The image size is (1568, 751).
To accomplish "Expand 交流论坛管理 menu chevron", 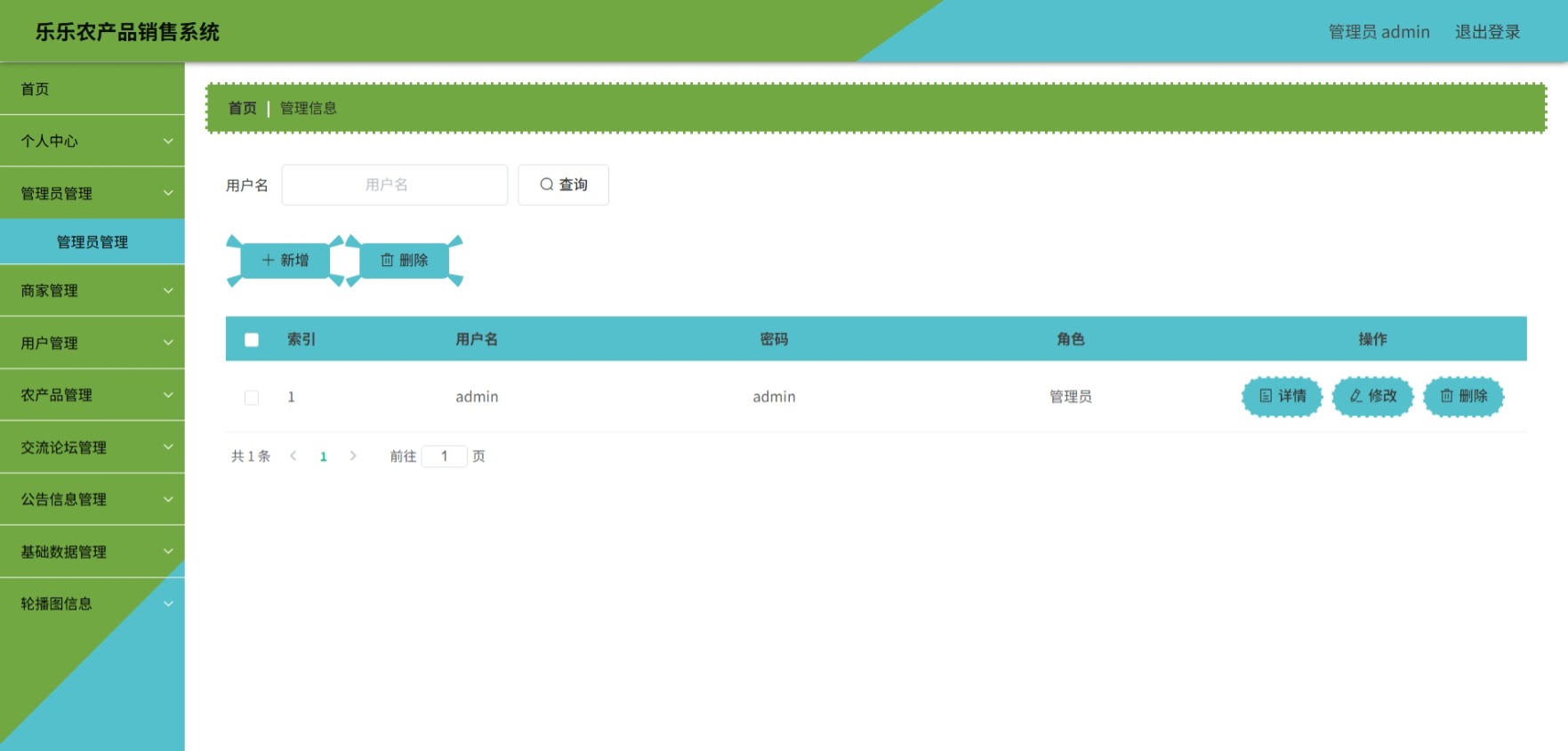I will point(168,447).
